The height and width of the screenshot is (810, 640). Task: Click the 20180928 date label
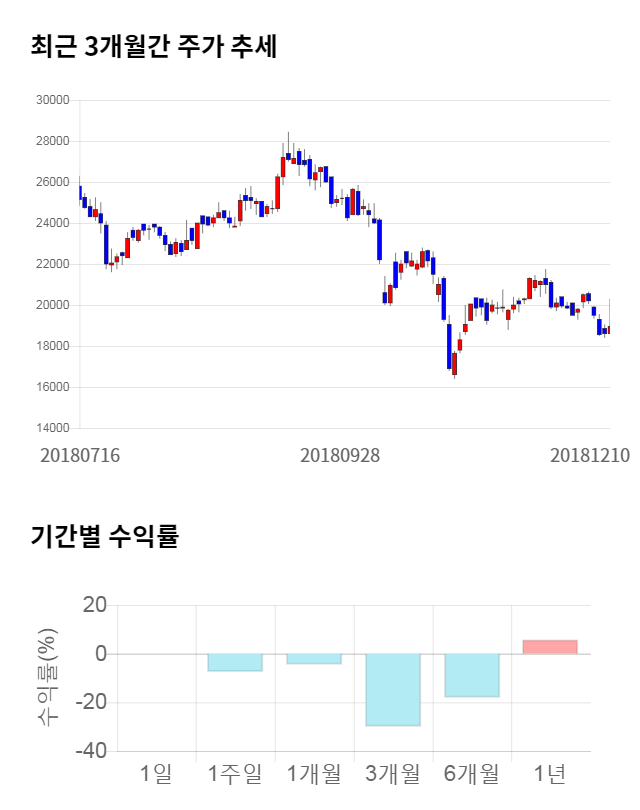[340, 455]
